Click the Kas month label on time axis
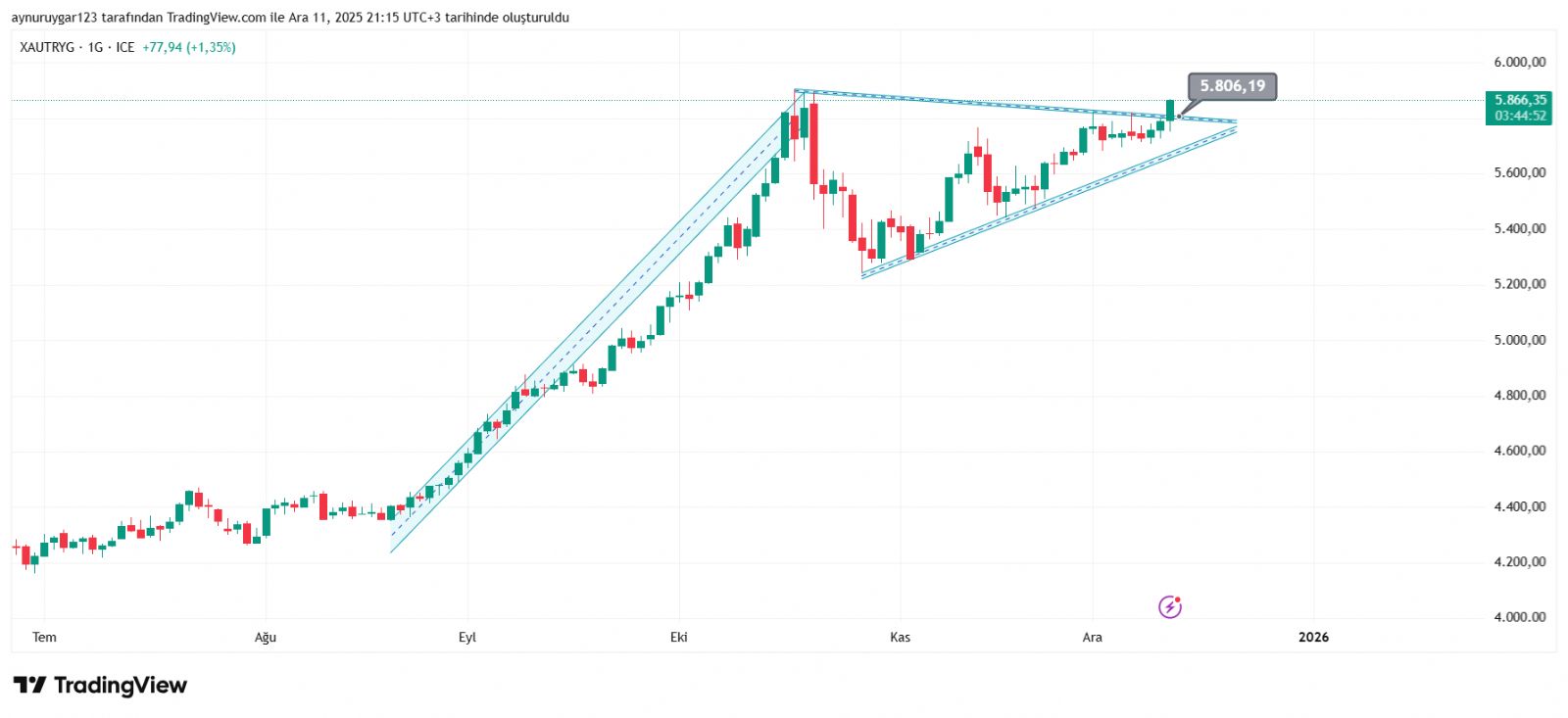 pyautogui.click(x=900, y=638)
